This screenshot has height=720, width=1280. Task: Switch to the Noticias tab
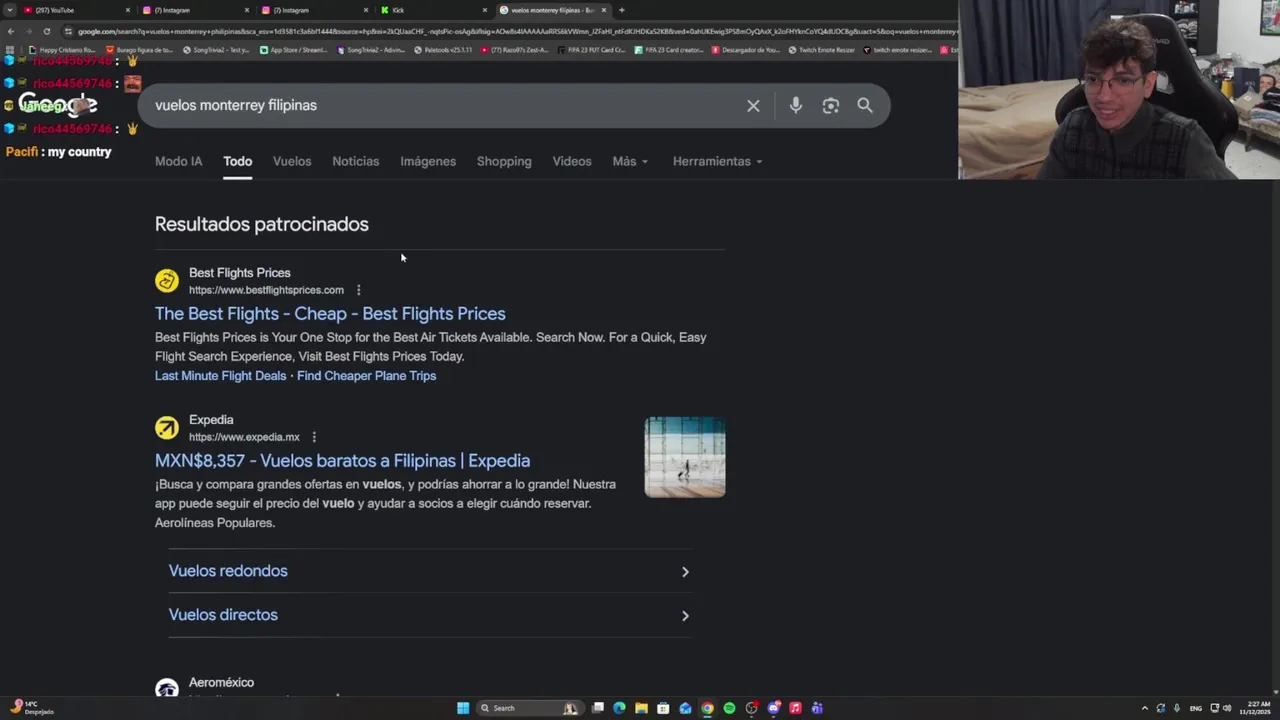tap(355, 161)
